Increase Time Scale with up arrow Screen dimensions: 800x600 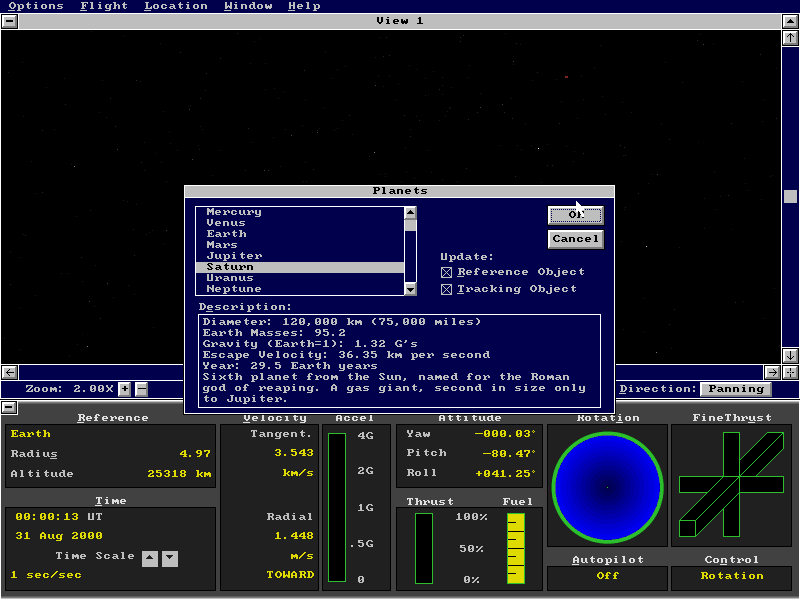tap(150, 558)
